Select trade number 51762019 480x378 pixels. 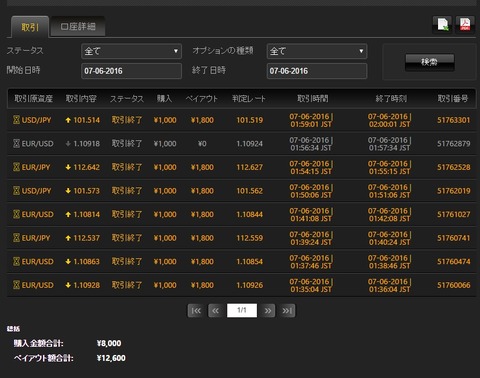[x=454, y=191]
